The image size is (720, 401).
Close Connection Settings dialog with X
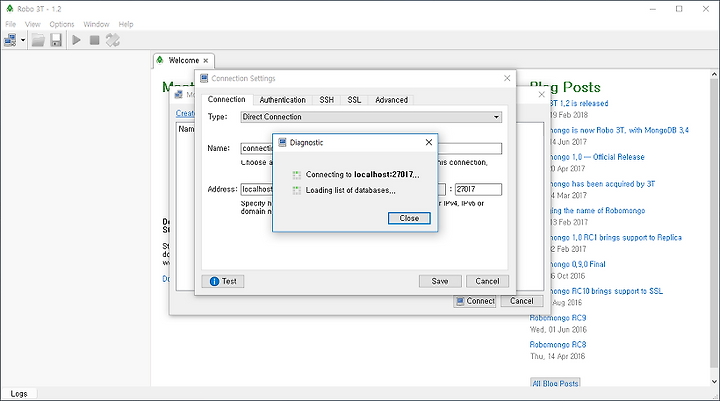click(507, 78)
